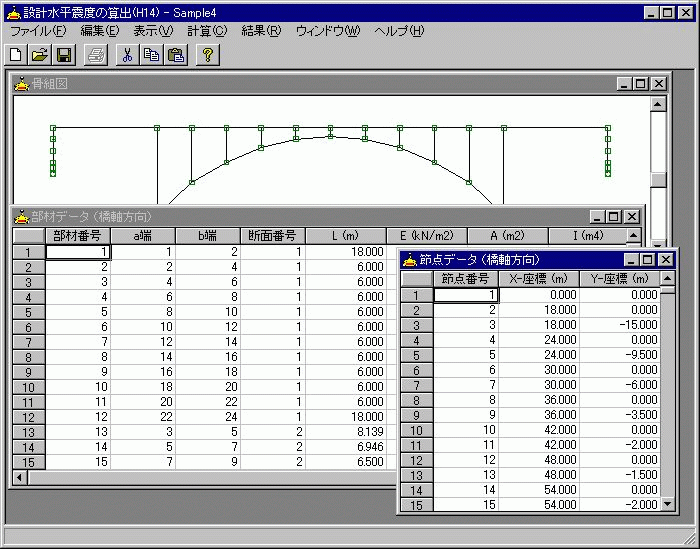Click scroll down arrow in 節点データ window

[668, 505]
